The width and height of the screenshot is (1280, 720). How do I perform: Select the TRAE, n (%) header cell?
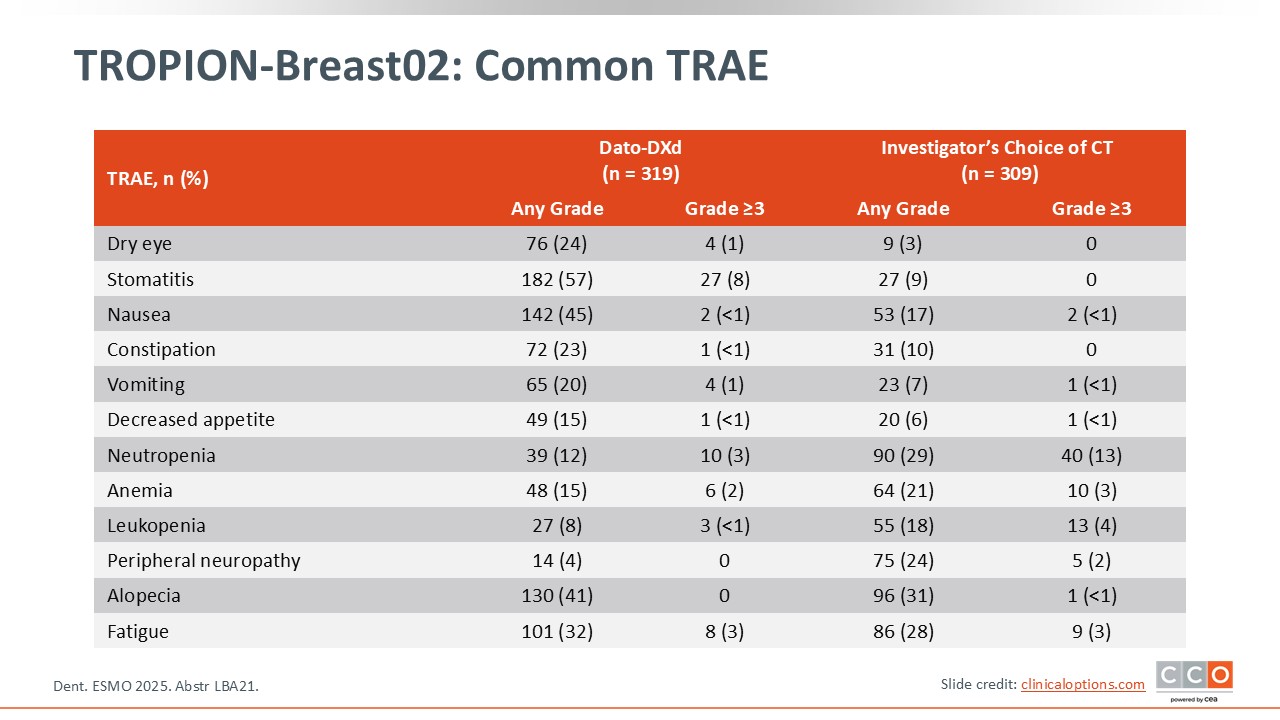point(157,180)
